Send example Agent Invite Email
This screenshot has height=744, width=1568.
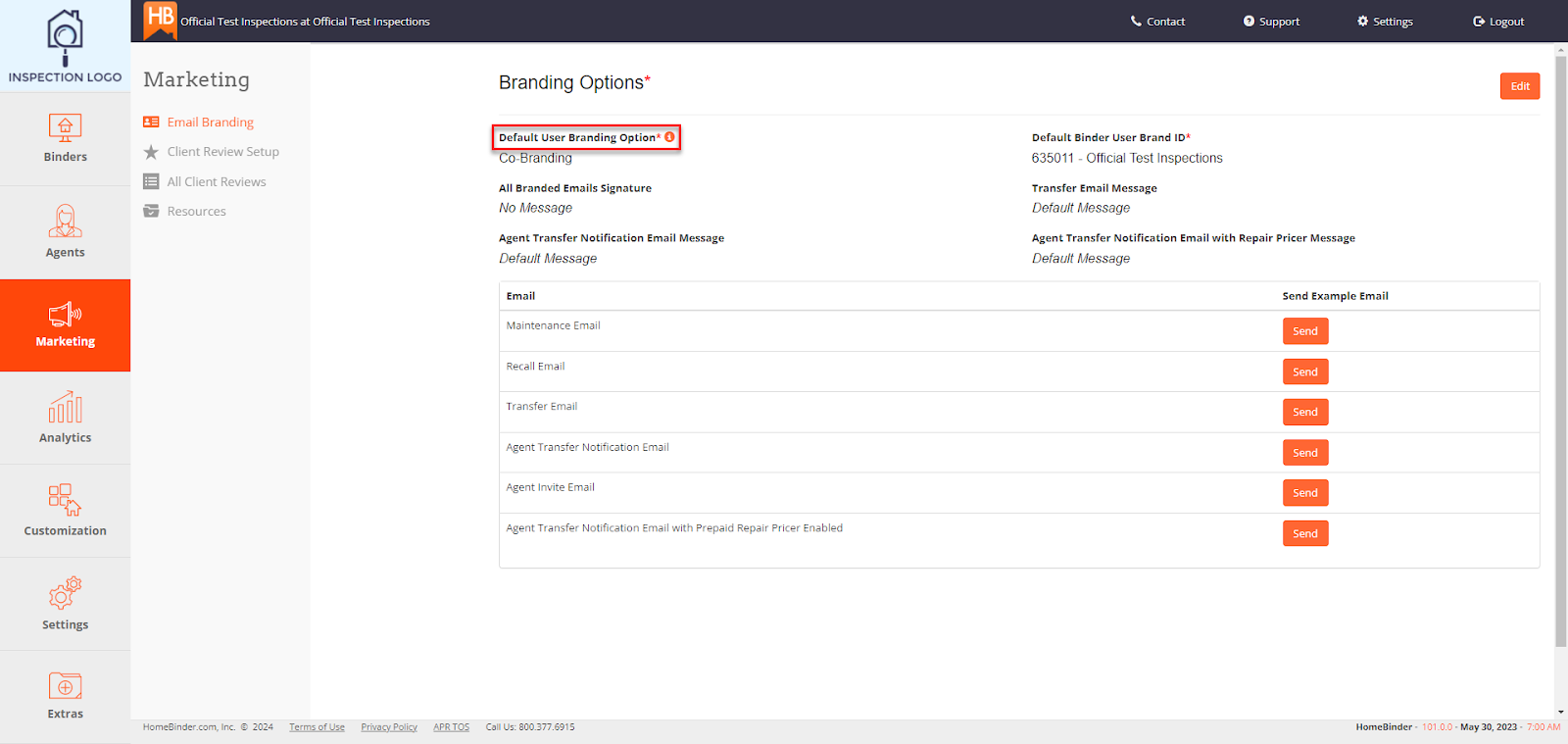pyautogui.click(x=1305, y=493)
